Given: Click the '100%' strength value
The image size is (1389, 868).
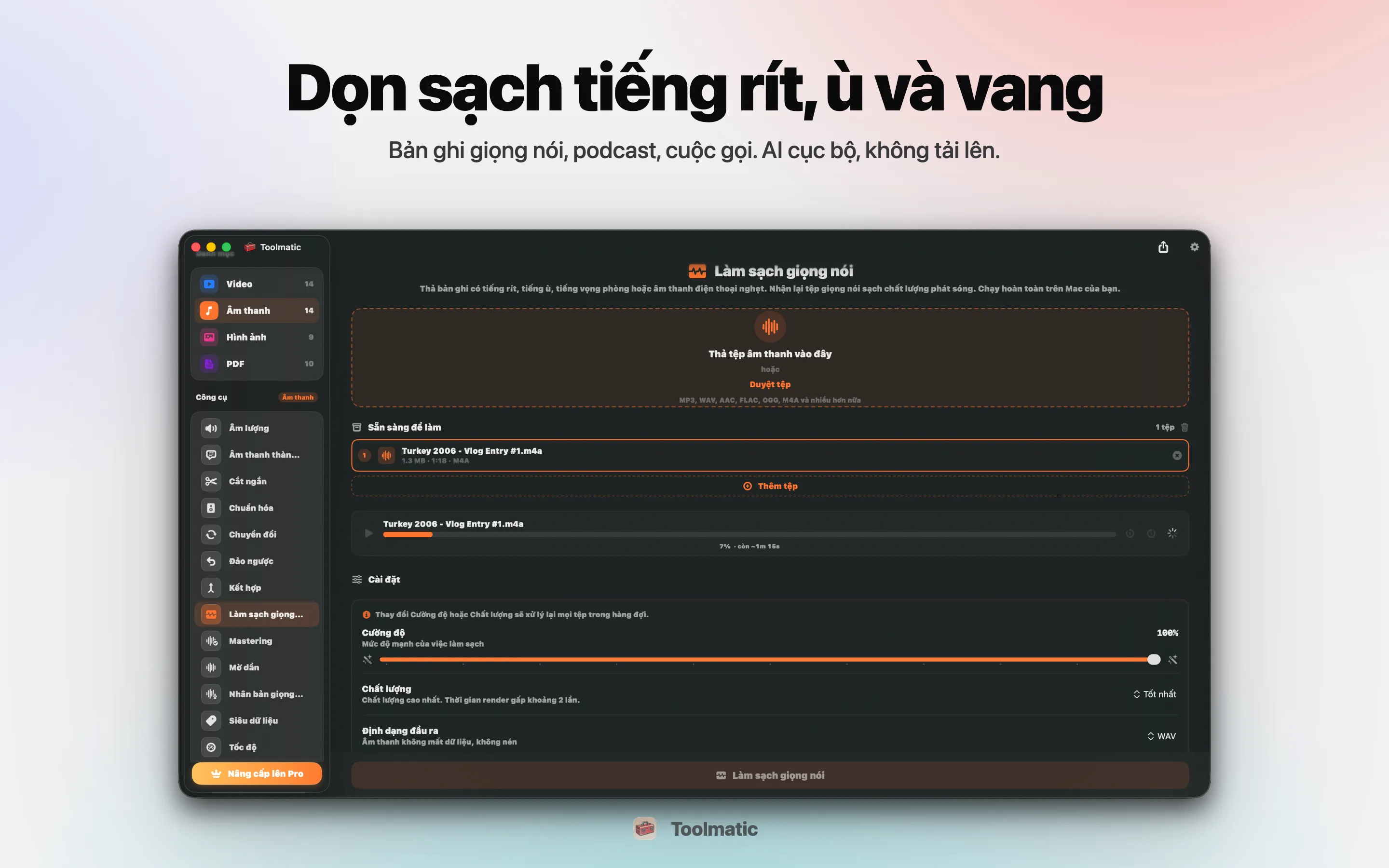Looking at the screenshot, I should (x=1167, y=633).
